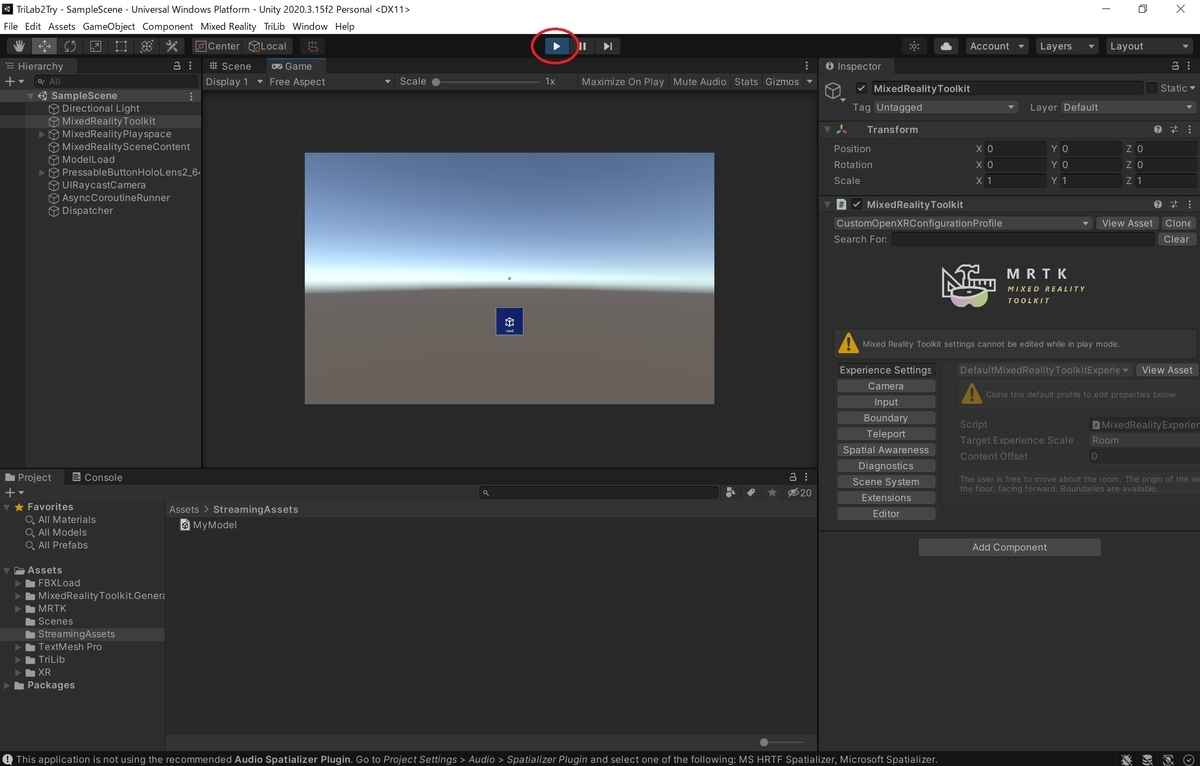Open Display 1 dropdown

[x=234, y=81]
